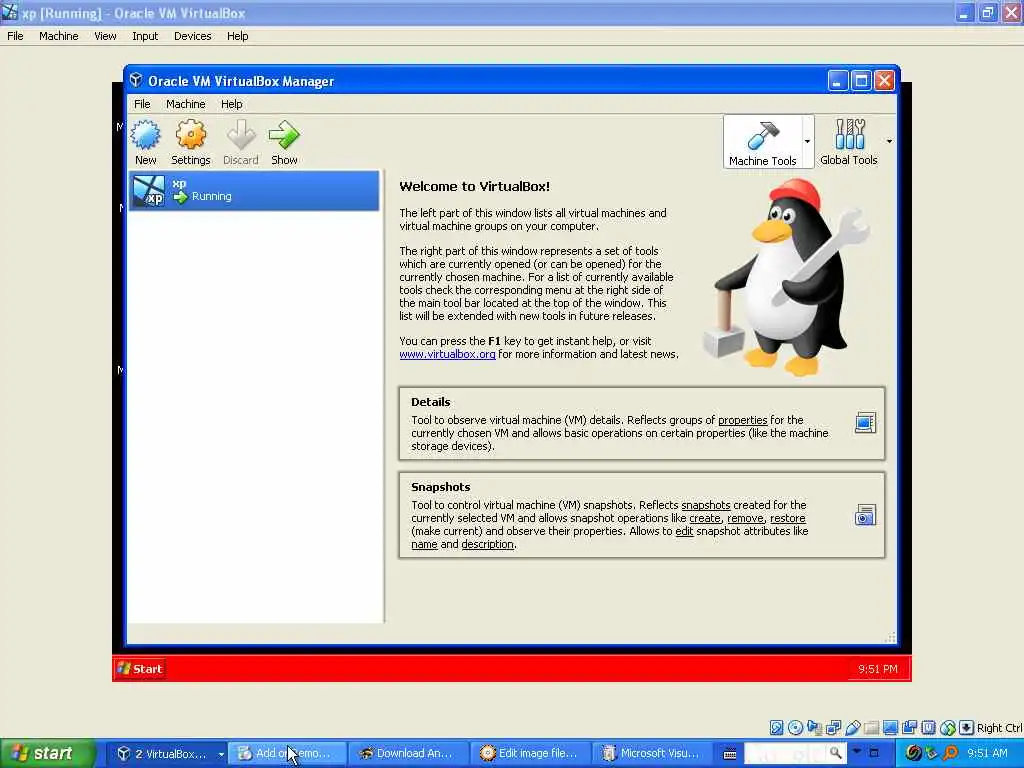Viewport: 1024px width, 768px height.
Task: Follow the 'properties' link in Details
Action: 743,420
